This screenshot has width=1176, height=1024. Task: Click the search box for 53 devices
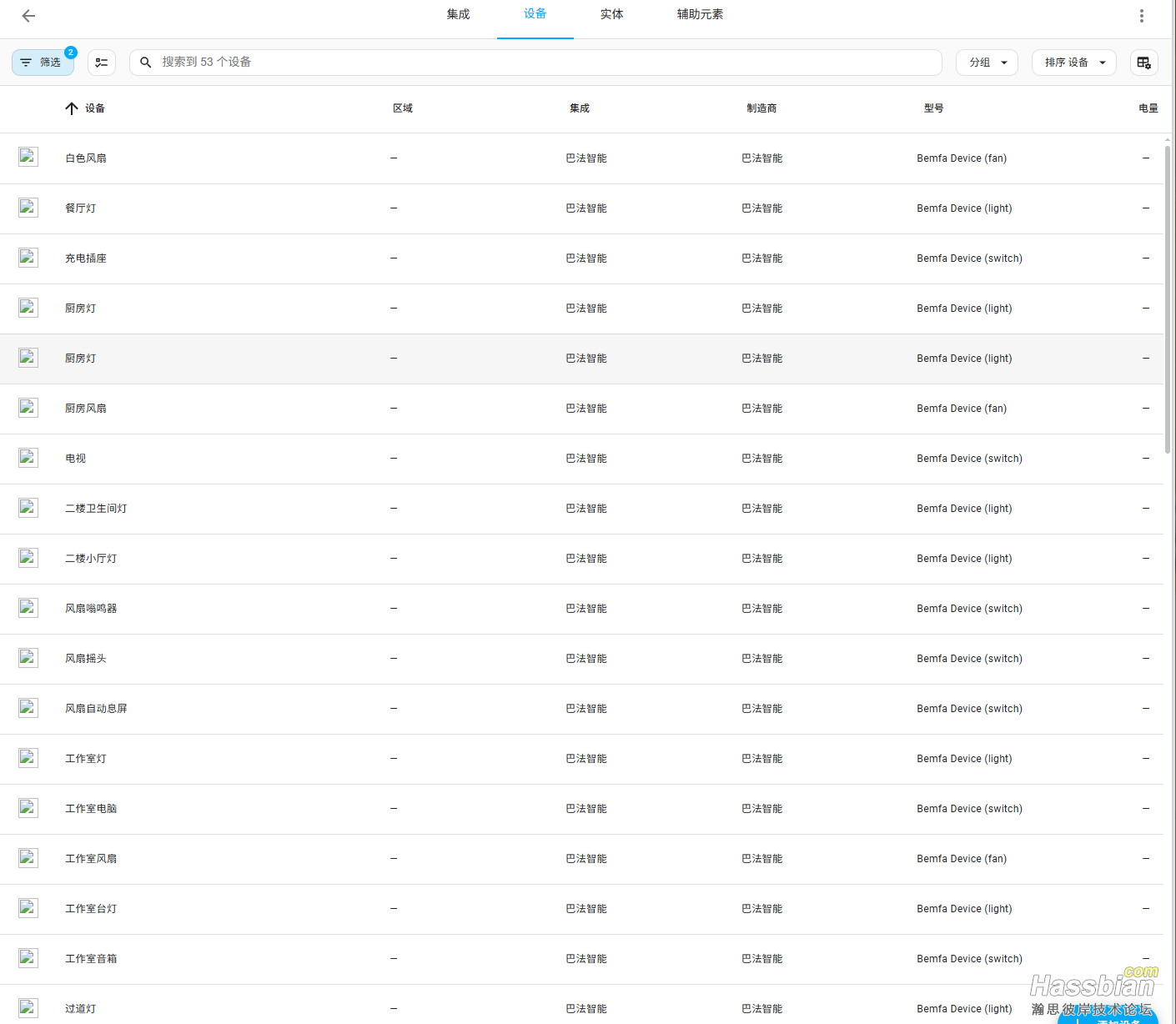(x=535, y=63)
